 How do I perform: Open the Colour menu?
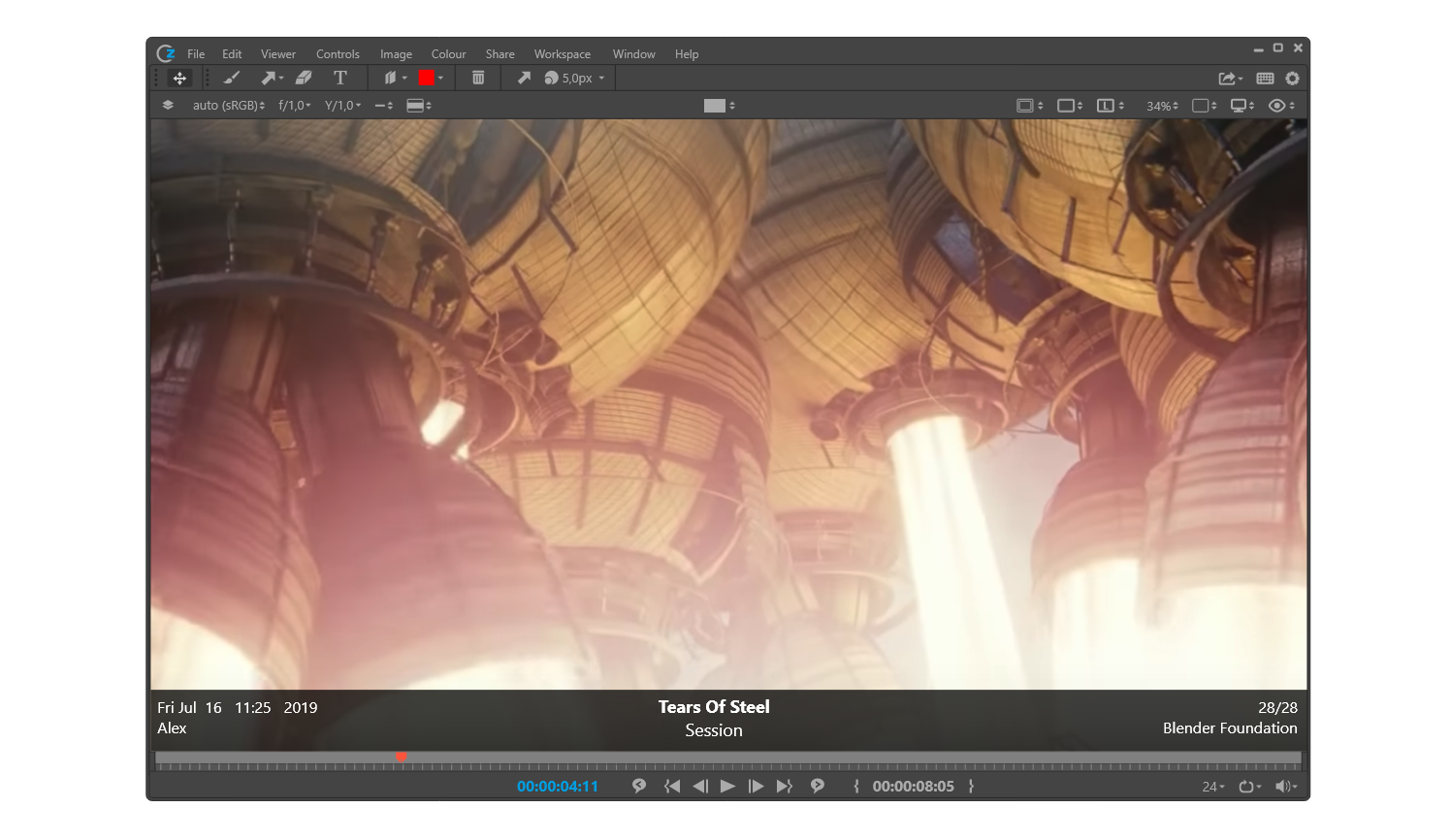pyautogui.click(x=449, y=54)
